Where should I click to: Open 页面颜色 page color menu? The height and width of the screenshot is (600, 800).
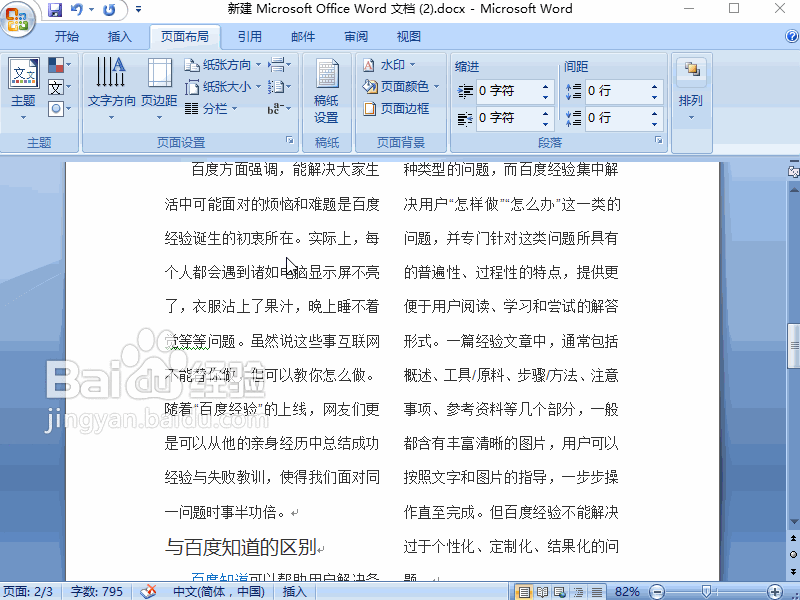[401, 87]
